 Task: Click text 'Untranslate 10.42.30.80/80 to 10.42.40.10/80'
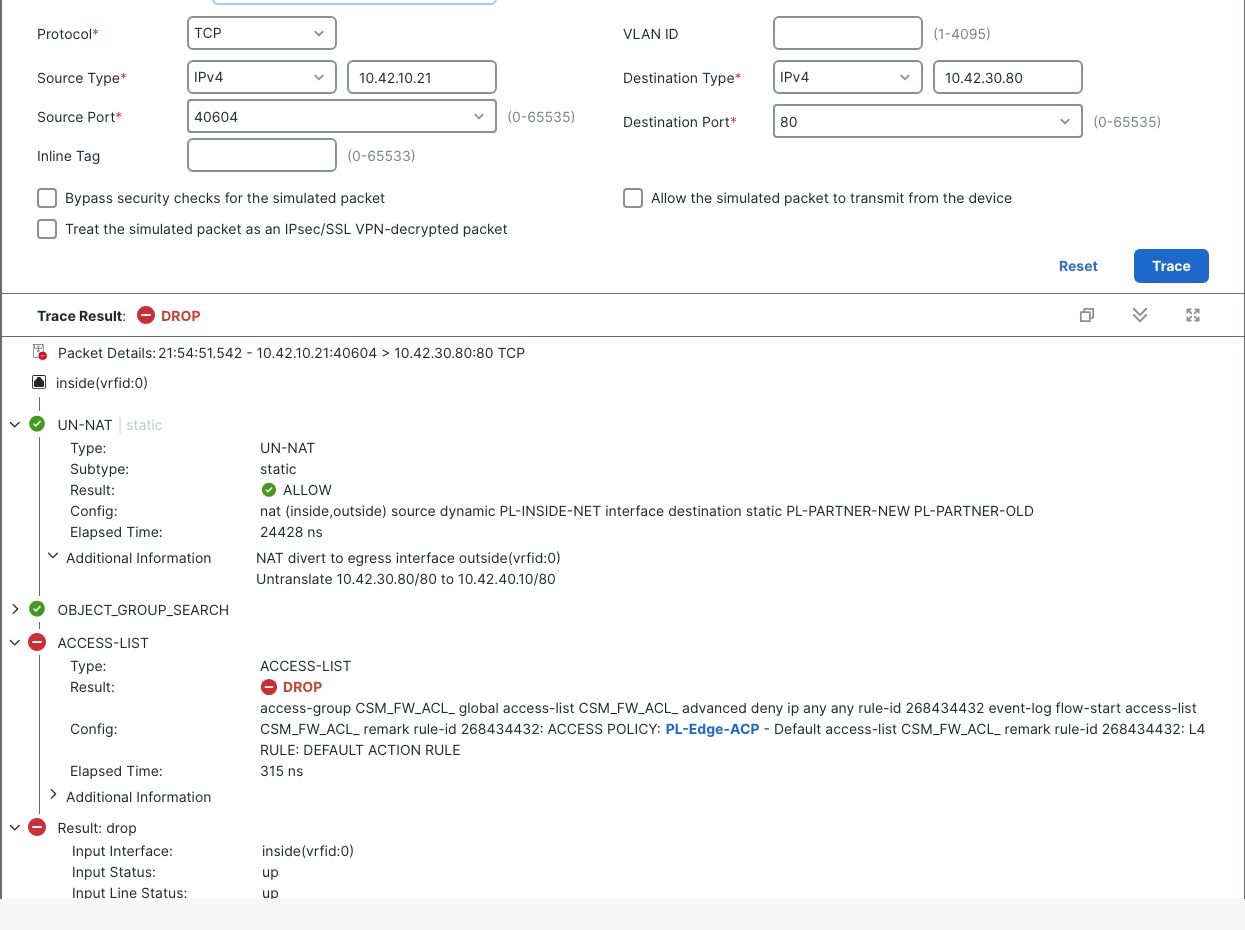406,579
